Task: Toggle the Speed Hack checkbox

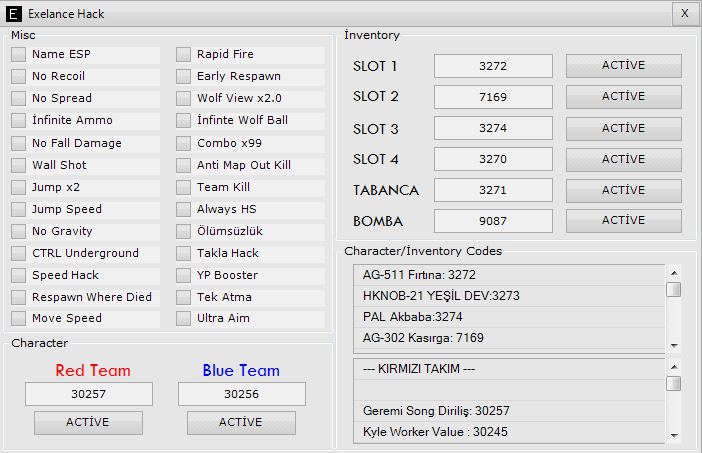Action: [x=18, y=275]
